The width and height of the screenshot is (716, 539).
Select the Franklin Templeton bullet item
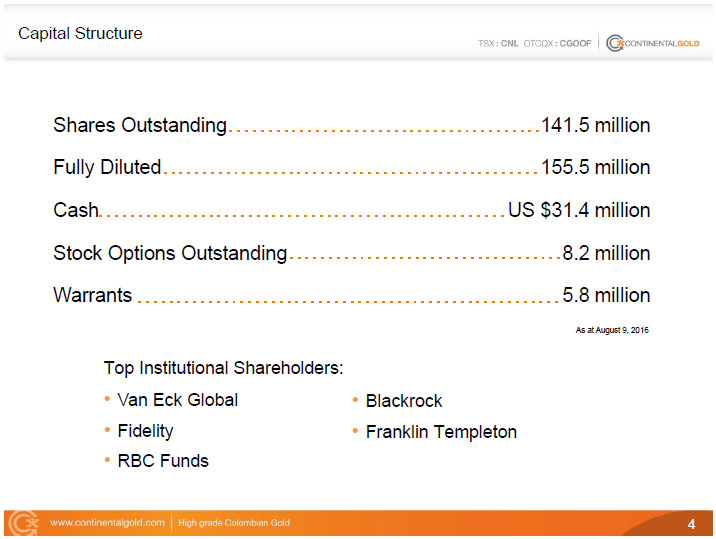coord(441,432)
